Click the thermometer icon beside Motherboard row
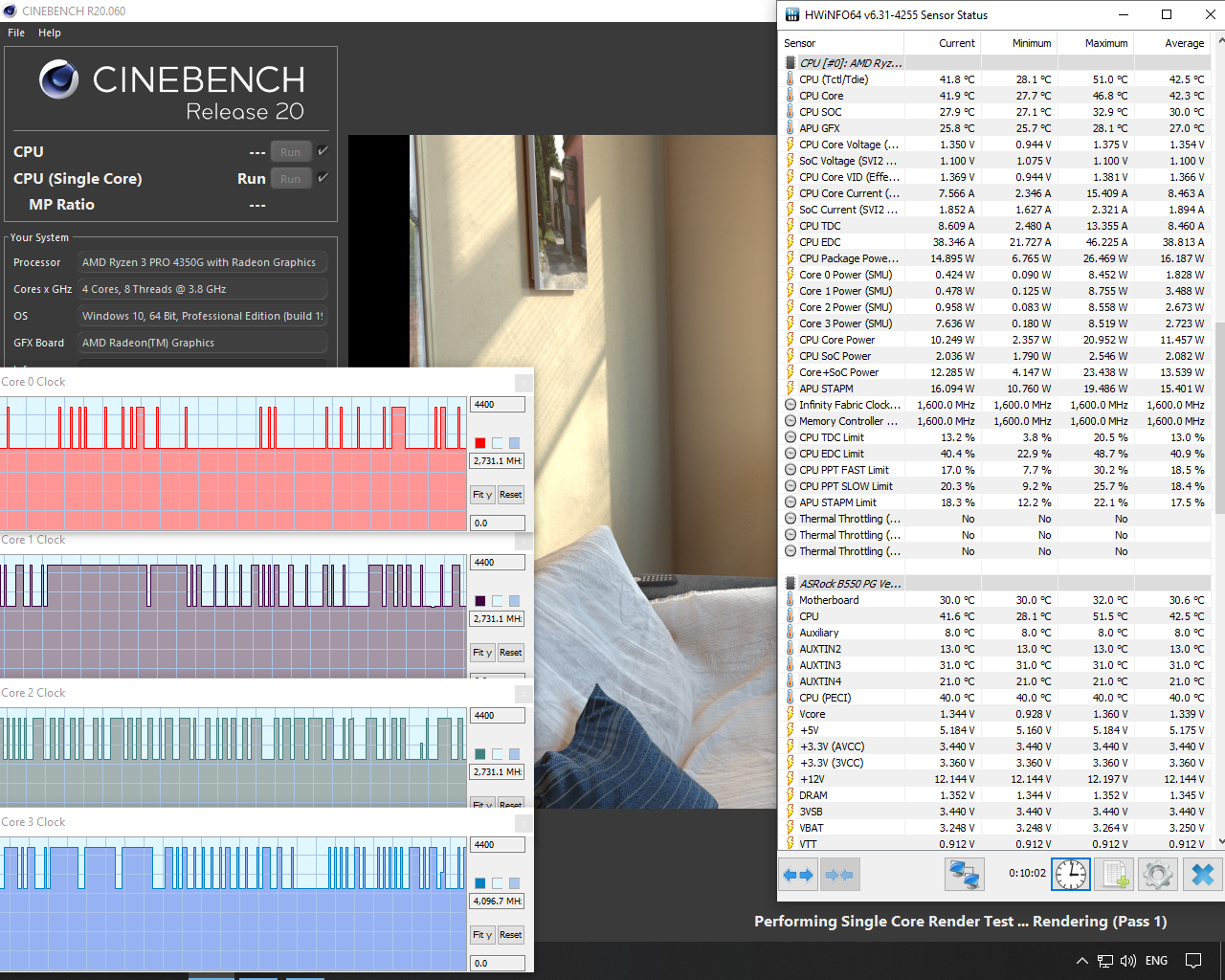Screen dimensions: 1225x980 [x=791, y=600]
